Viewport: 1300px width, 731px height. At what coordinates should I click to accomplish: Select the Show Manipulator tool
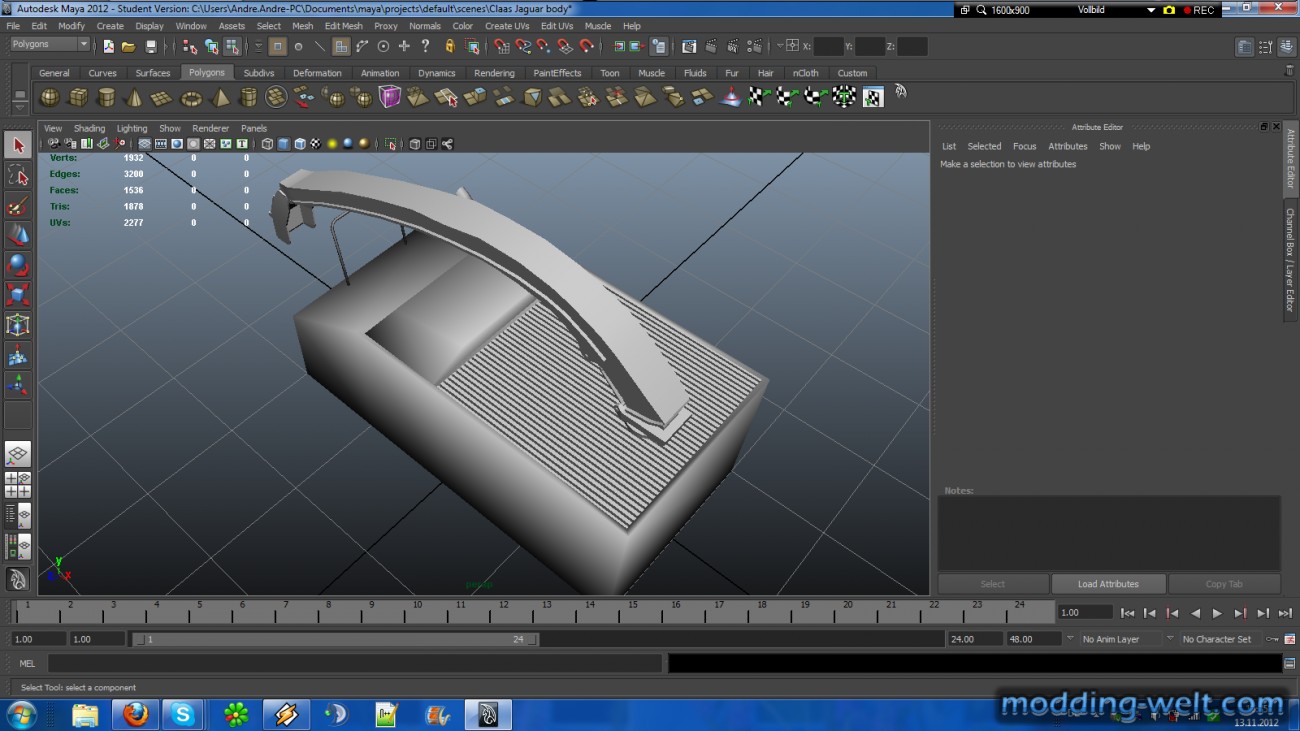pos(18,386)
